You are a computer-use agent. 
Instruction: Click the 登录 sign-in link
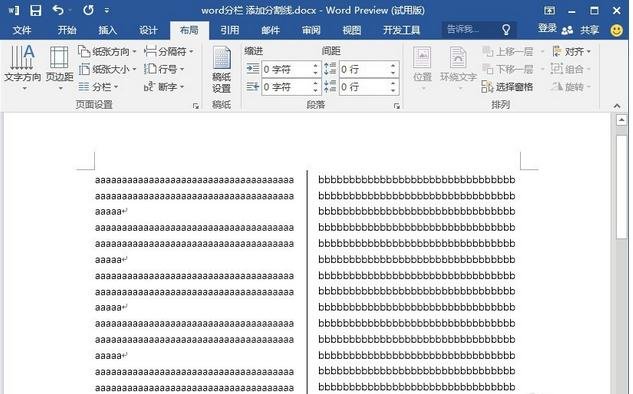(547, 29)
